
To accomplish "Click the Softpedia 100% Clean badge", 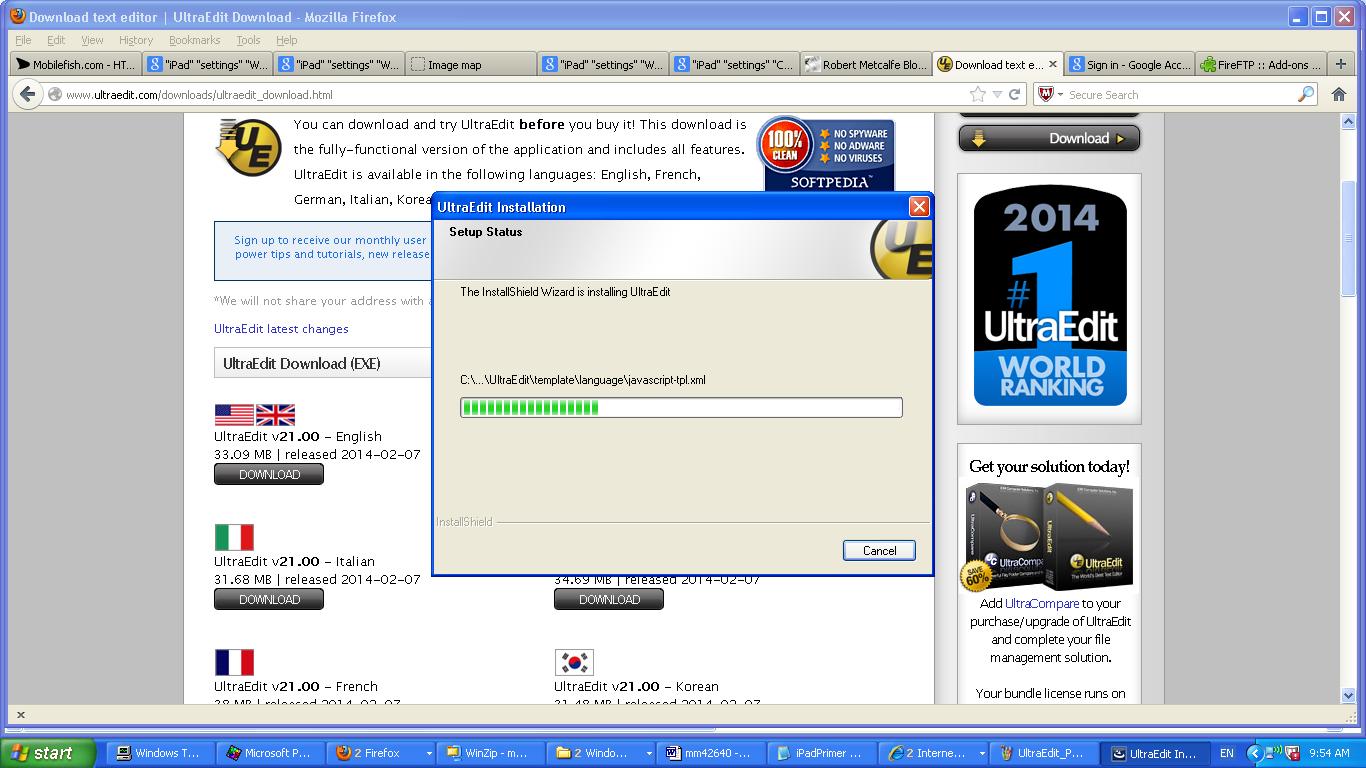I will (x=828, y=153).
